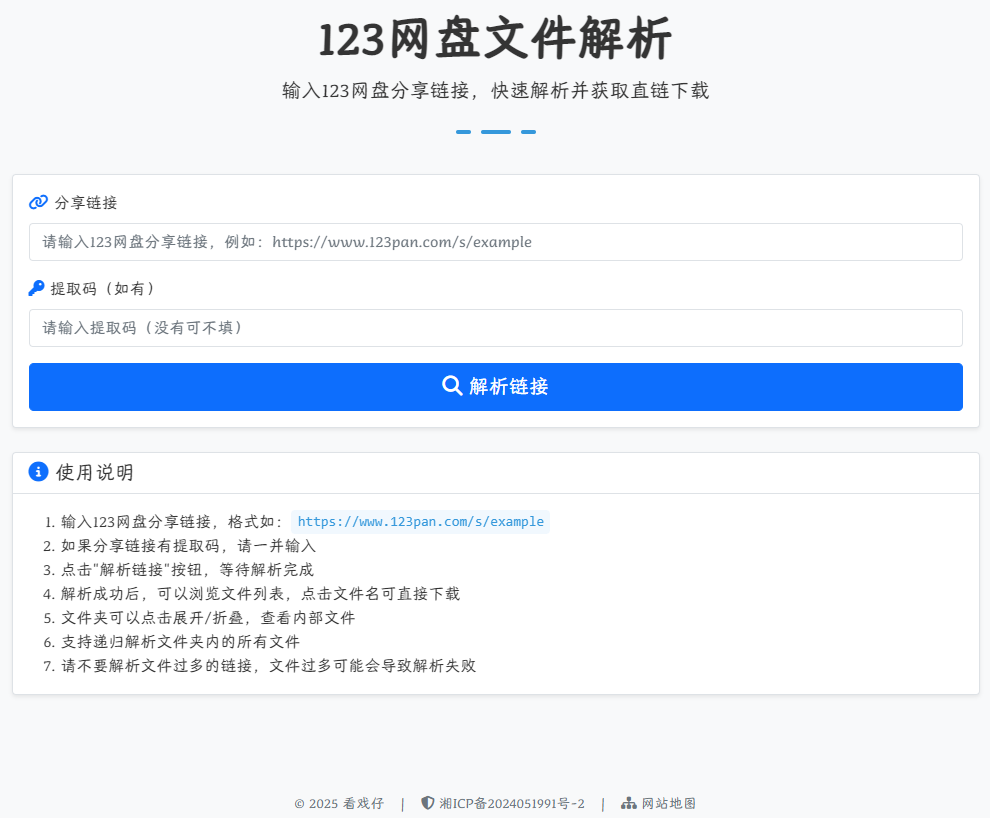Viewport: 990px width, 818px height.
Task: Click the example URL in instruction step 1
Action: coord(420,522)
